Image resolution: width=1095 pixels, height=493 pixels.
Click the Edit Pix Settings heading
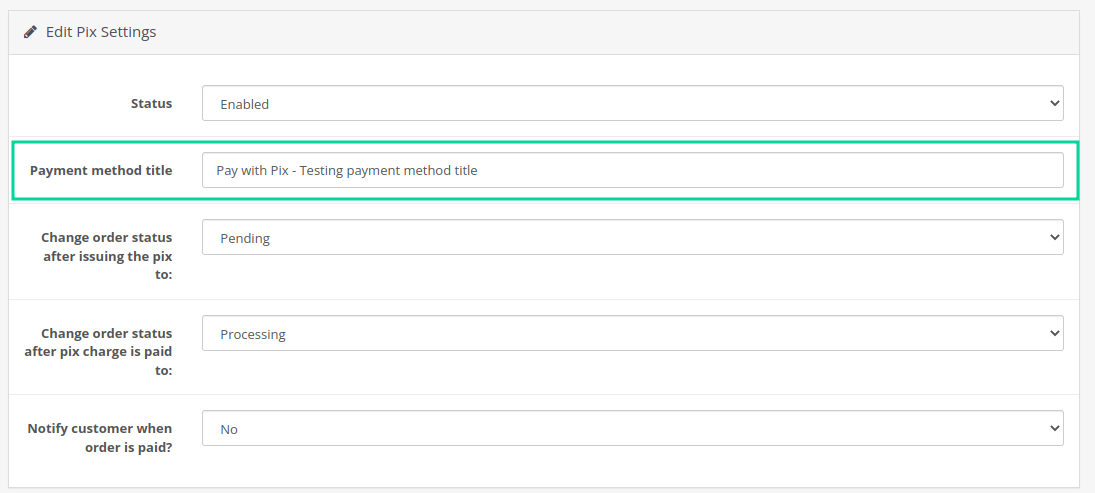(101, 32)
